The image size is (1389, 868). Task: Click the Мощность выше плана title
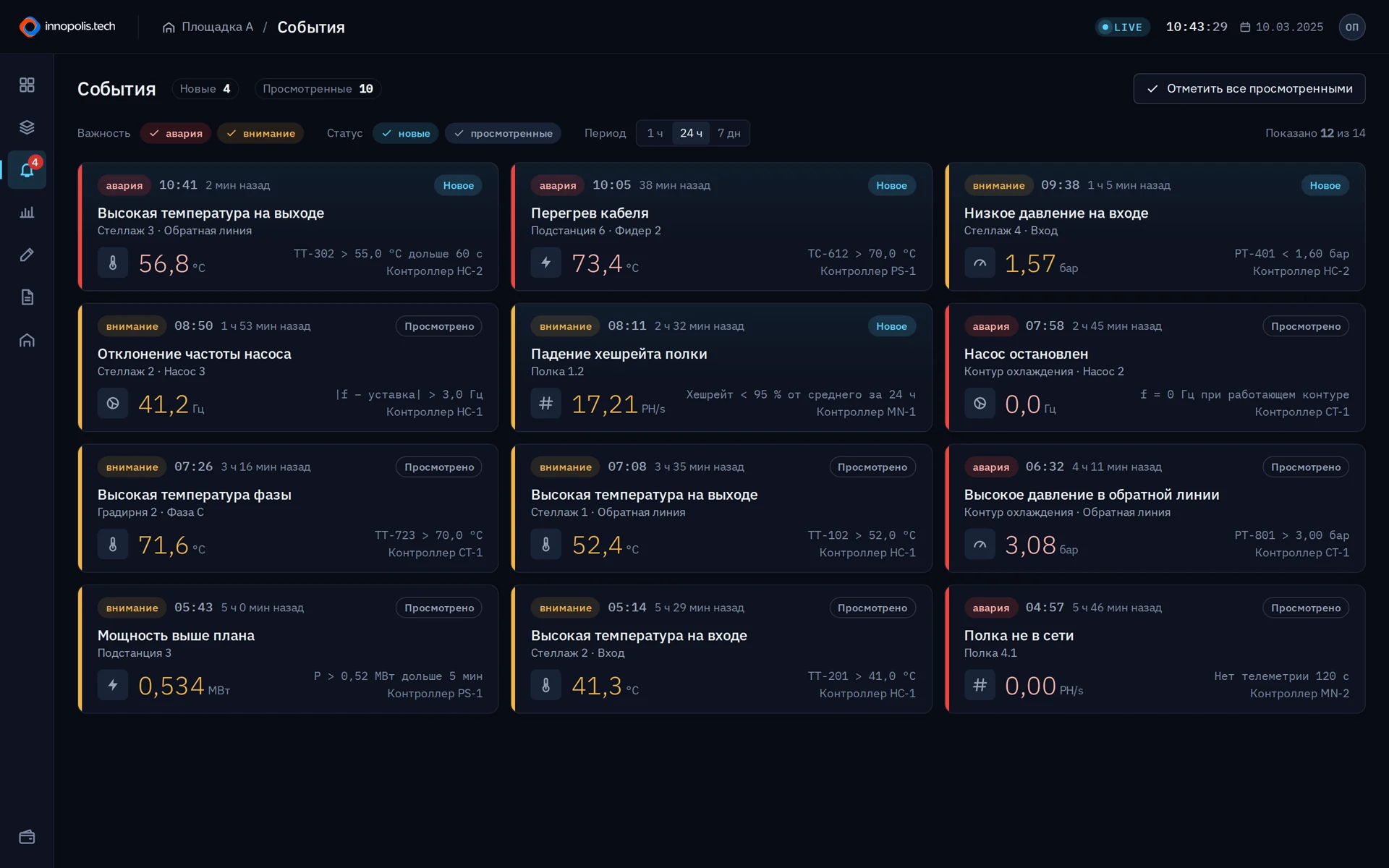[x=176, y=635]
